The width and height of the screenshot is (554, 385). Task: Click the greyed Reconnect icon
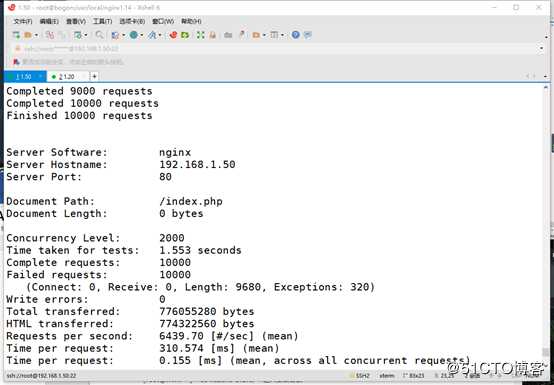tap(62, 35)
